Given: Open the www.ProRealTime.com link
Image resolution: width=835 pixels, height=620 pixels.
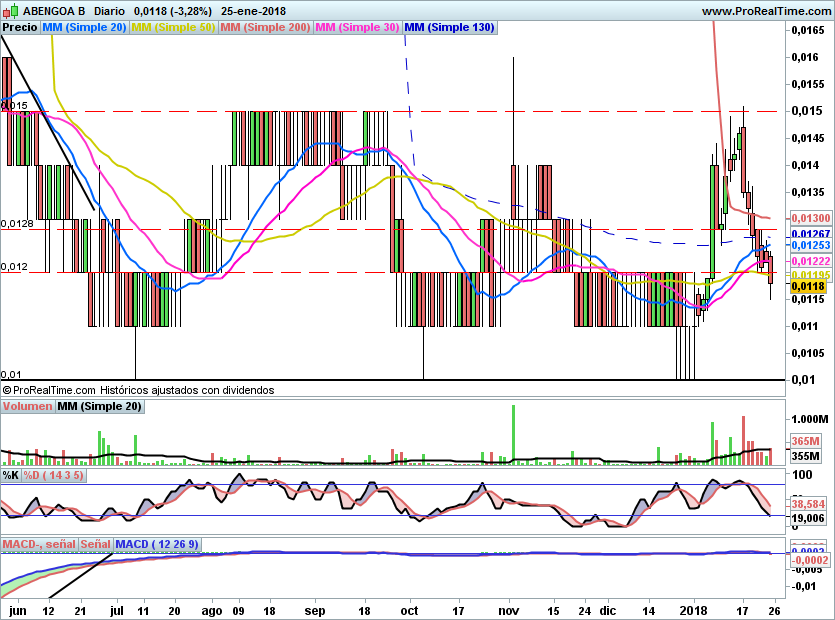Looking at the screenshot, I should [766, 11].
